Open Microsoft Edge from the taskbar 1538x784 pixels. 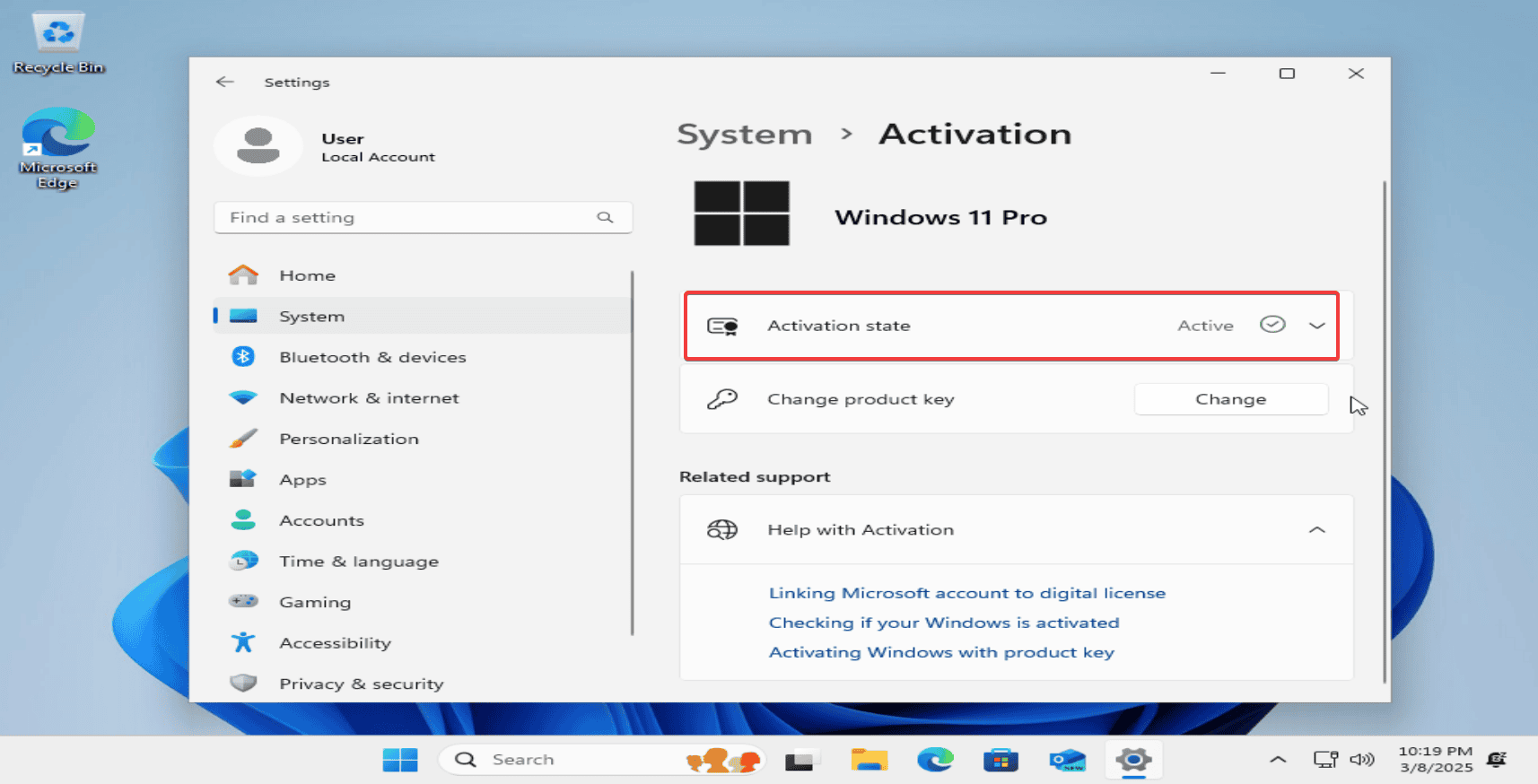[935, 760]
